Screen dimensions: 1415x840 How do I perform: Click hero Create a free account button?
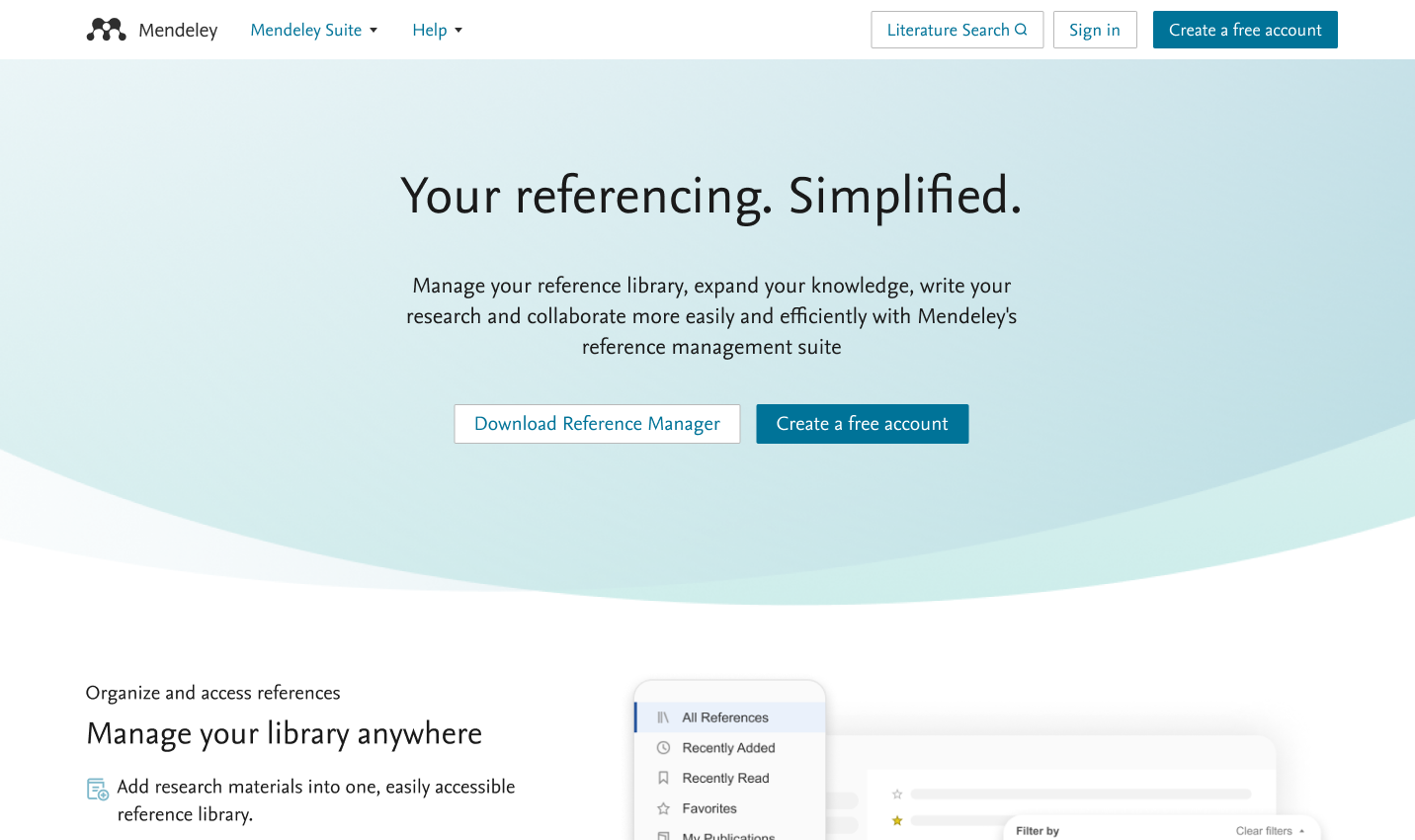click(862, 424)
